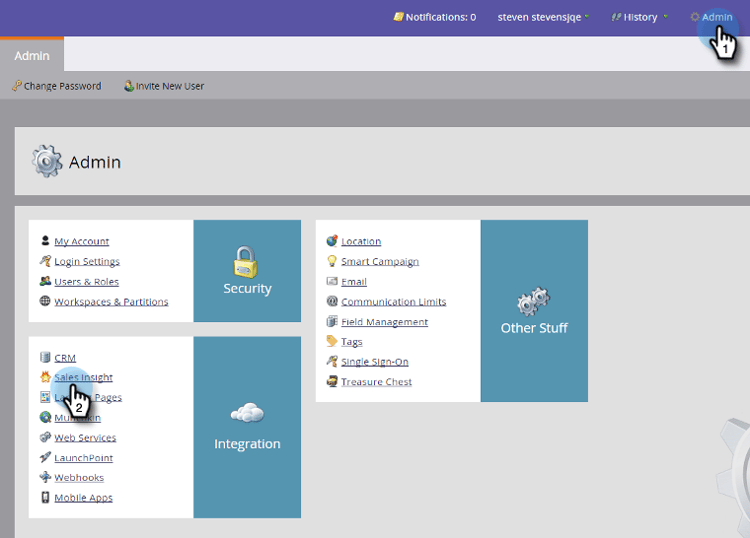Open the Users & Roles link
This screenshot has width=750, height=538.
pos(87,282)
